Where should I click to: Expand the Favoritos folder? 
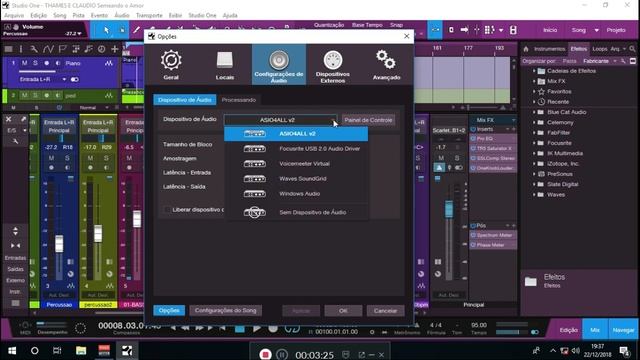pyautogui.click(x=534, y=91)
